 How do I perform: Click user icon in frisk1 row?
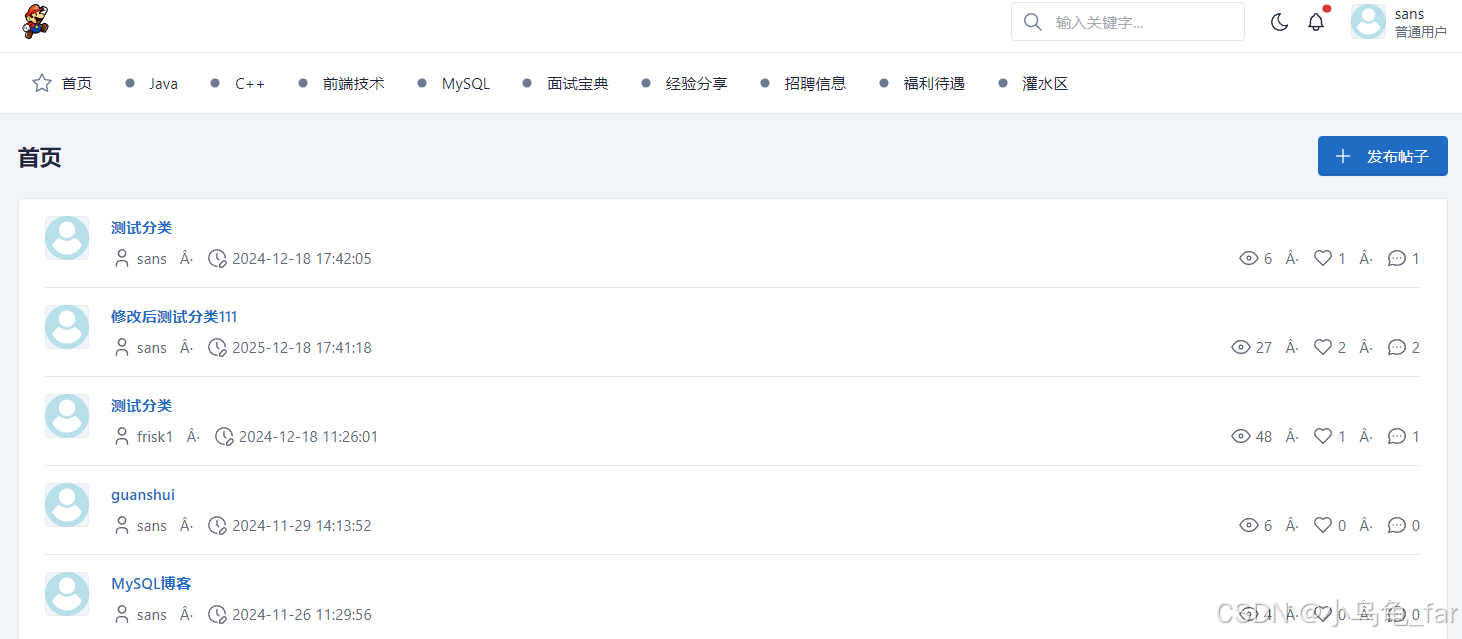tap(122, 436)
